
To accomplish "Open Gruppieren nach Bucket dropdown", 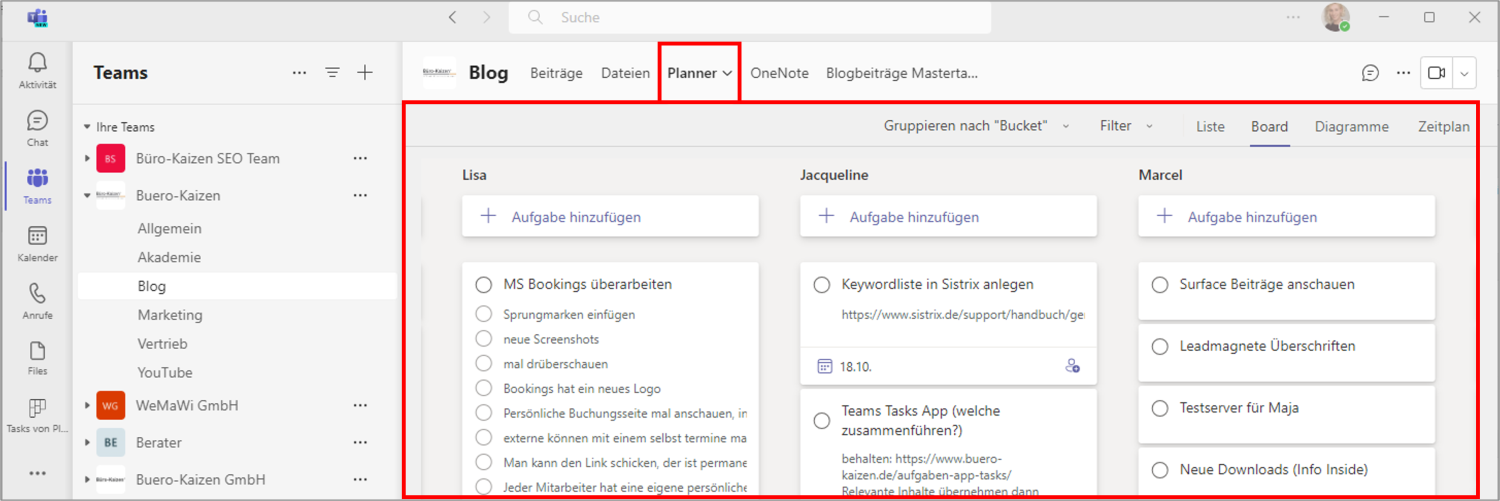I will (977, 126).
